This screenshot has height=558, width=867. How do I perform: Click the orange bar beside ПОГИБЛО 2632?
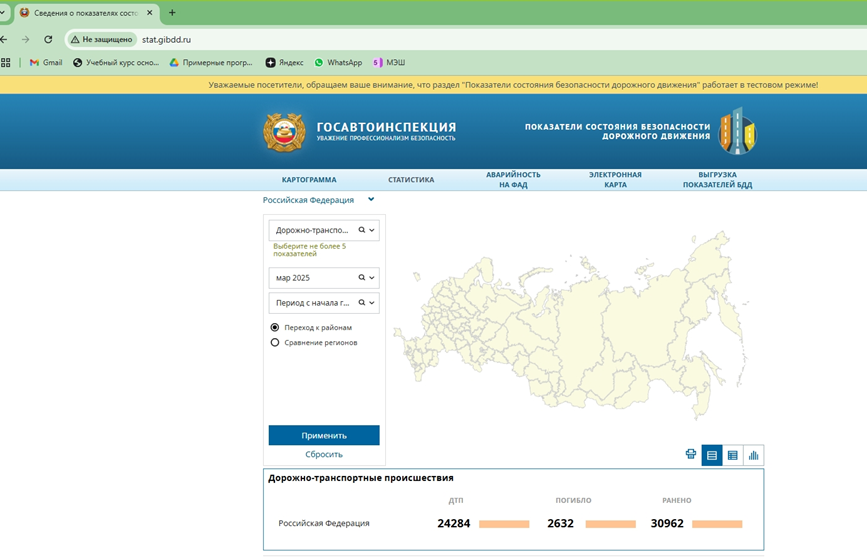point(610,524)
